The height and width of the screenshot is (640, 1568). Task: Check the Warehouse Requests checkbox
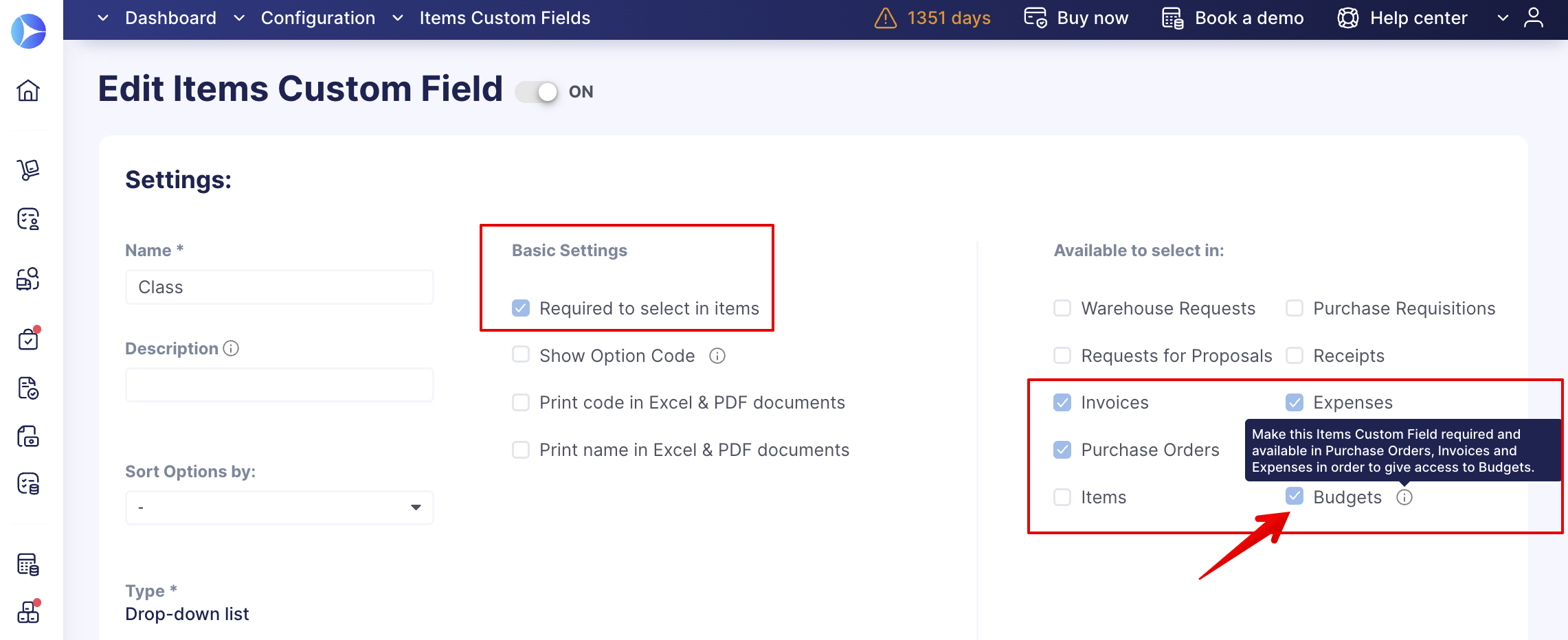(x=1062, y=308)
